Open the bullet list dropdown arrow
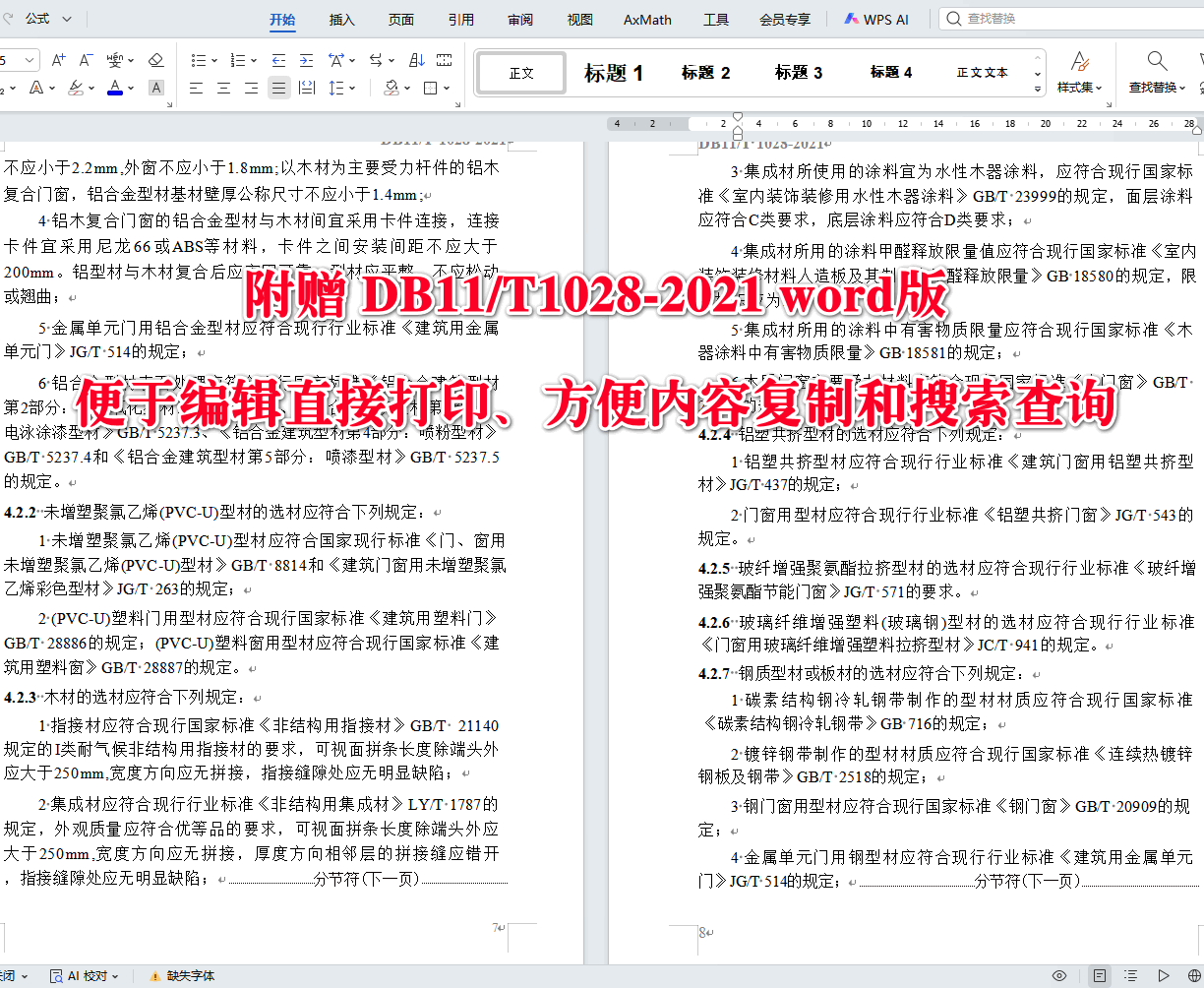The width and height of the screenshot is (1204, 988). tap(214, 60)
